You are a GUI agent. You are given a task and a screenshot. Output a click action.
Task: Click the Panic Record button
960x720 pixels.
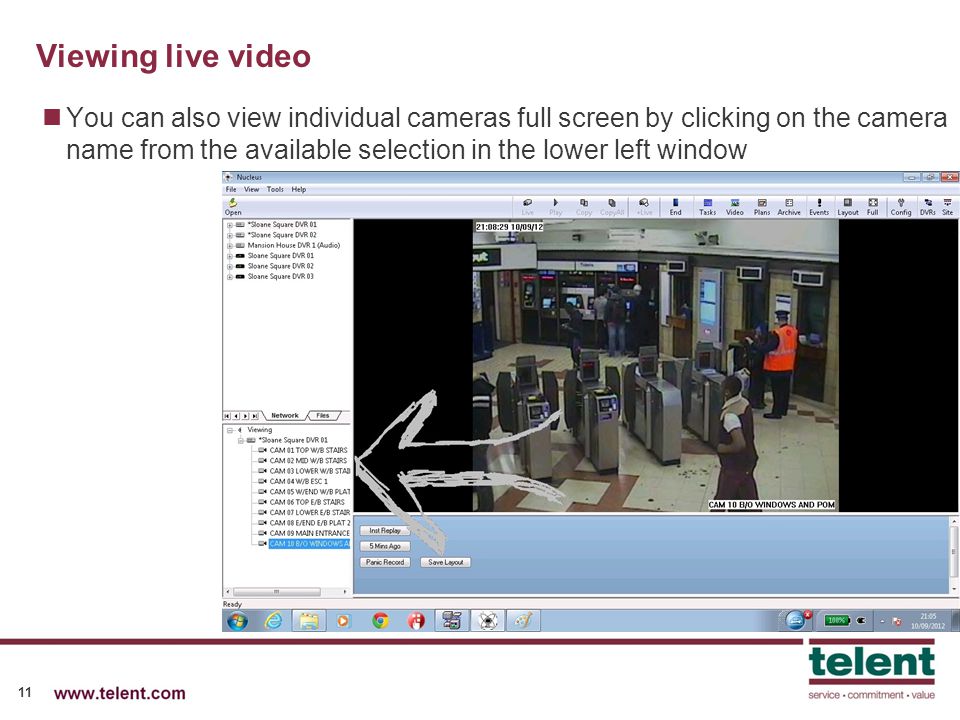[385, 562]
